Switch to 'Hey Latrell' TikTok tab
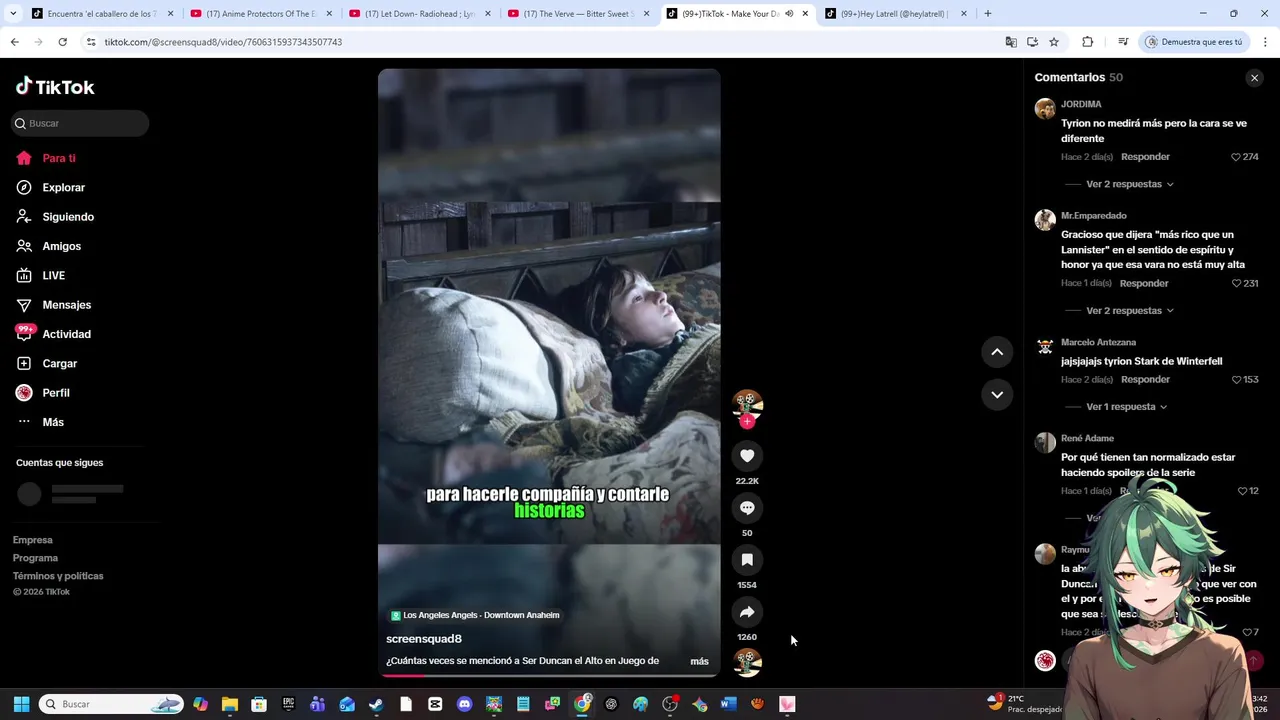Viewport: 1280px width, 720px height. coord(895,14)
